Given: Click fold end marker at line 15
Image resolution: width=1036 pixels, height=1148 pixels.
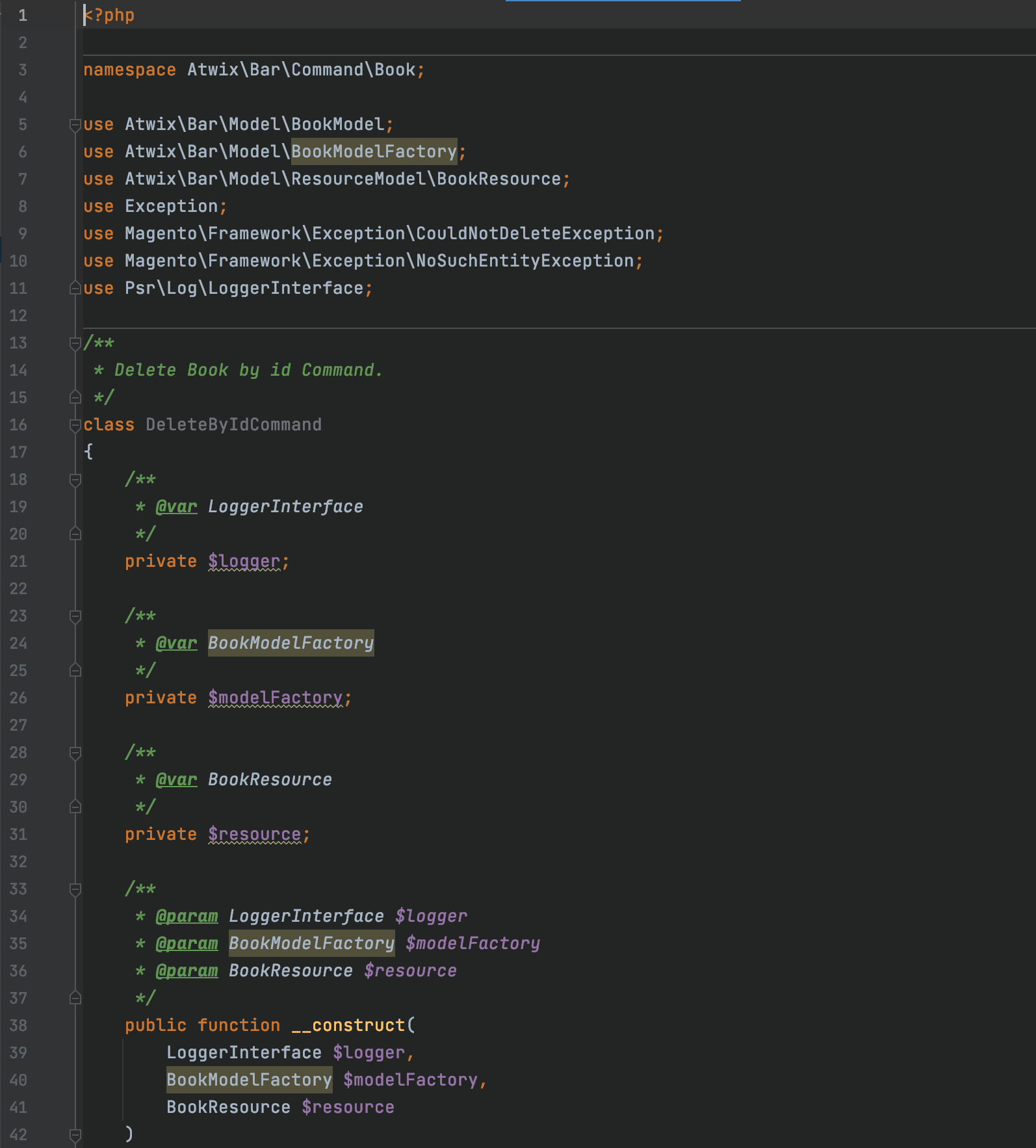Looking at the screenshot, I should [75, 397].
